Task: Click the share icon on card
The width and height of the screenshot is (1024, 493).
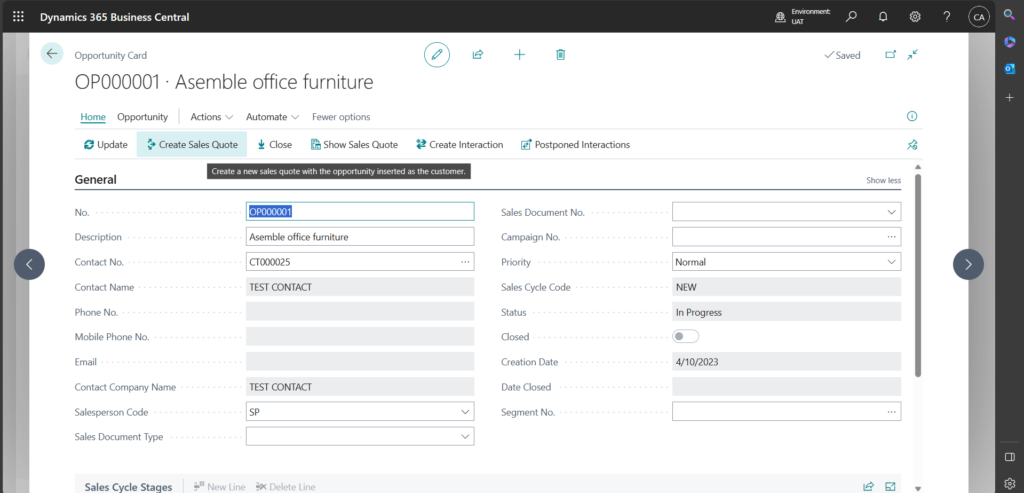Action: 477,55
